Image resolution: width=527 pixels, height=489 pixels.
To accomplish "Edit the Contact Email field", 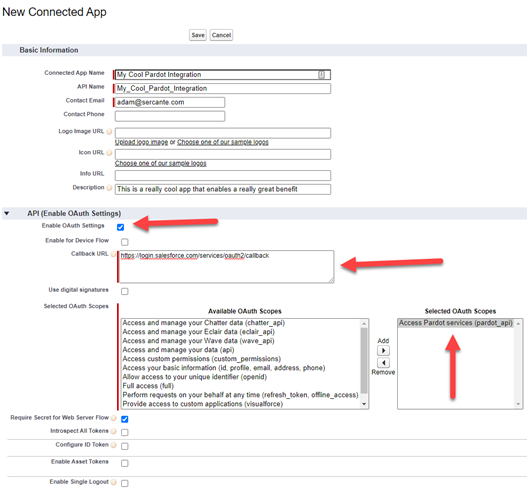I will coord(170,102).
